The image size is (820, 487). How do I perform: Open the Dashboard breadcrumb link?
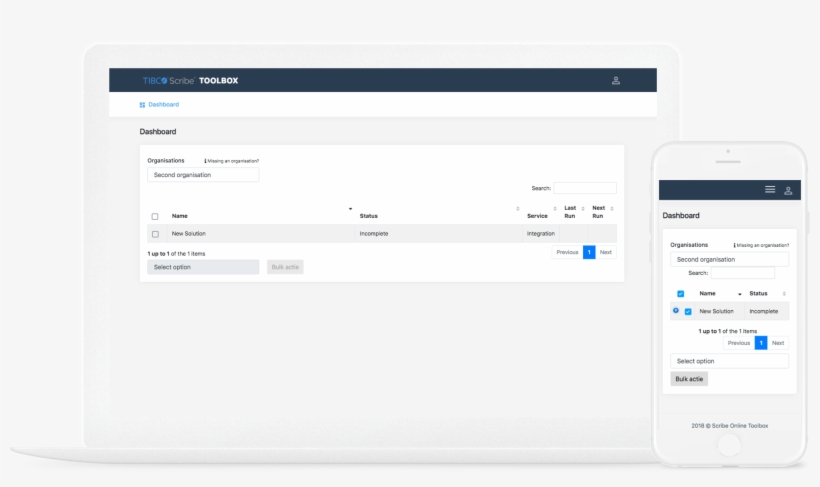coord(164,105)
